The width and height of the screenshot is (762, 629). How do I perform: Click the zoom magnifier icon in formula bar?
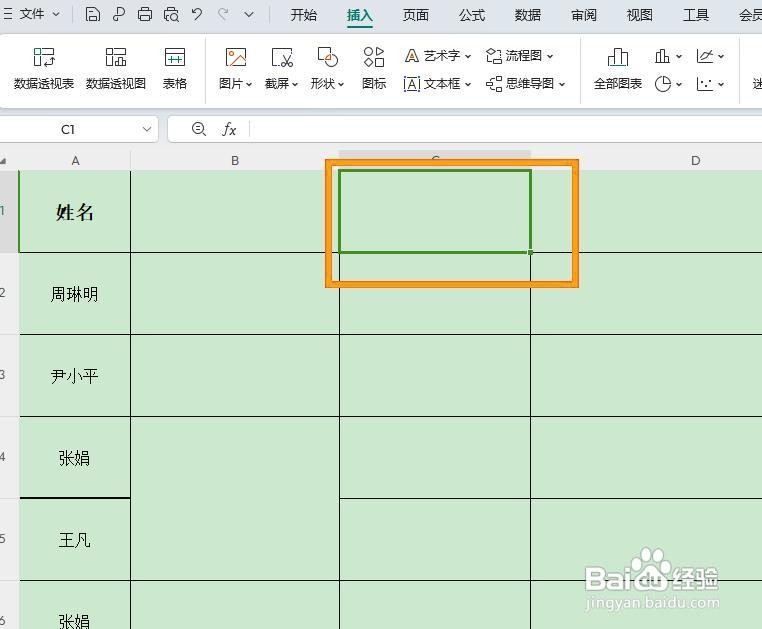coord(199,129)
